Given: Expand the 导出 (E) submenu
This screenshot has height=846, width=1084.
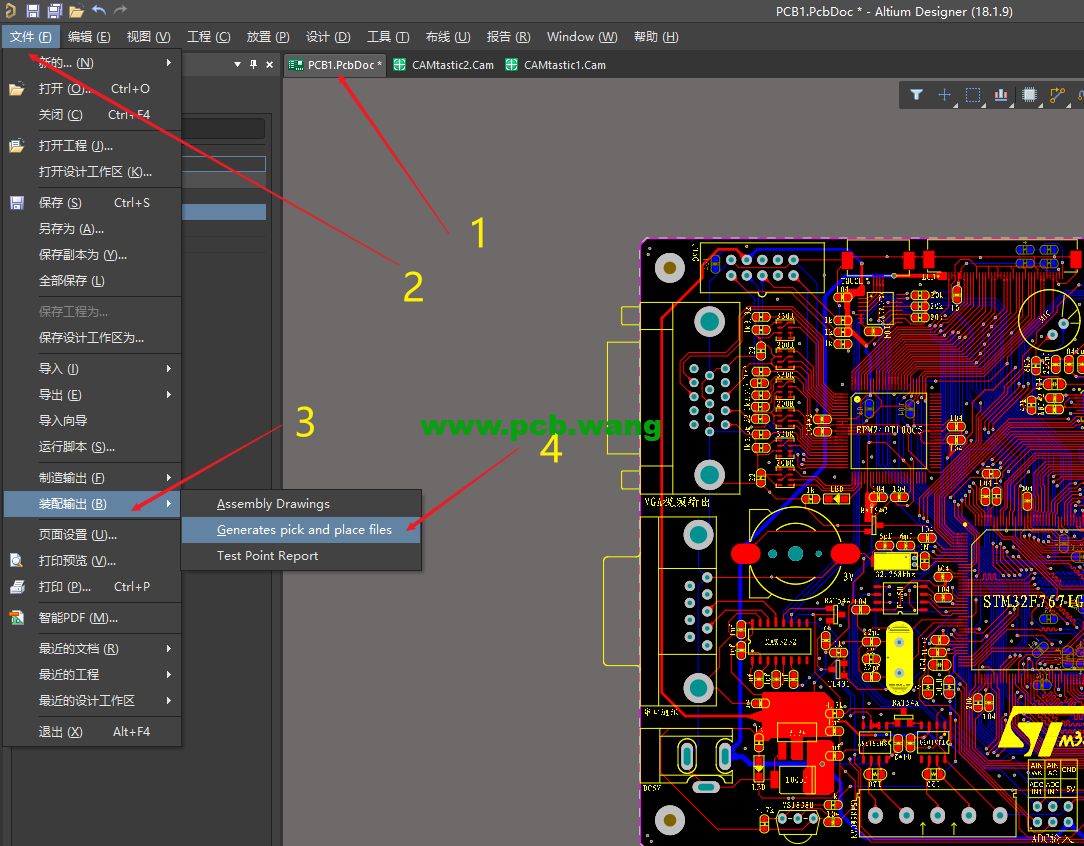Looking at the screenshot, I should 92,395.
